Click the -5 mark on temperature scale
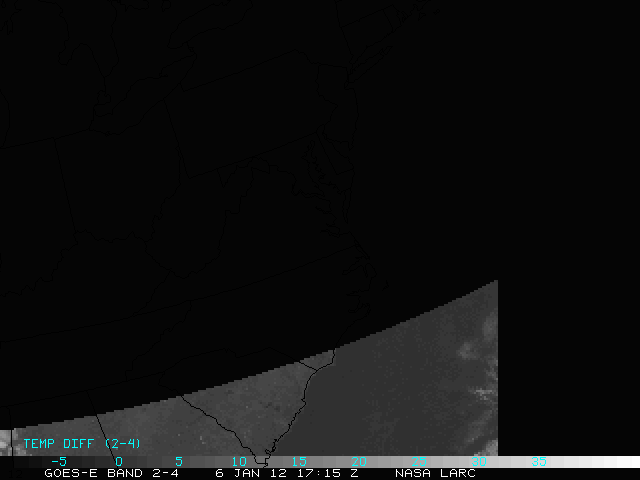Screen dimensions: 640x480 [x=58, y=461]
